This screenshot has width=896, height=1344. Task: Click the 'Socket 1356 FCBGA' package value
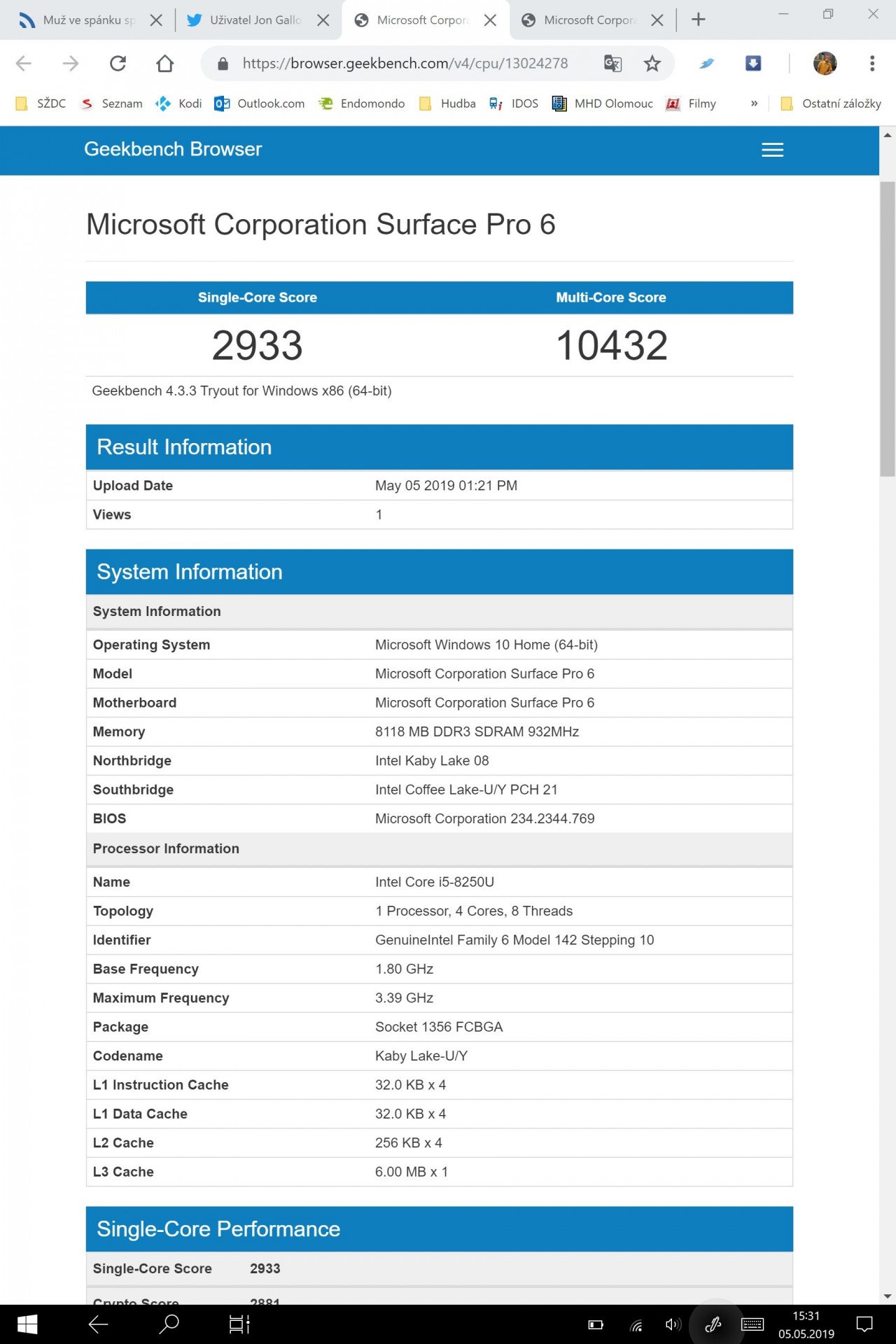click(x=439, y=1027)
